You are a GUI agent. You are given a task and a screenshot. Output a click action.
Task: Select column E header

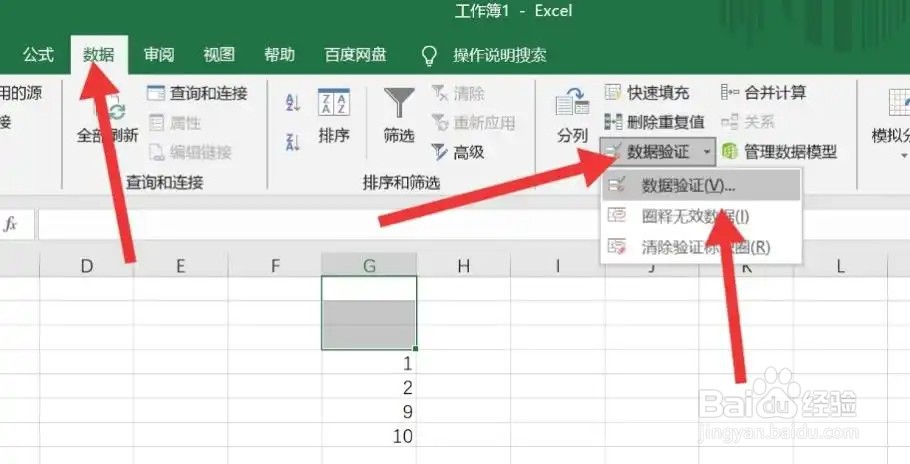(180, 266)
